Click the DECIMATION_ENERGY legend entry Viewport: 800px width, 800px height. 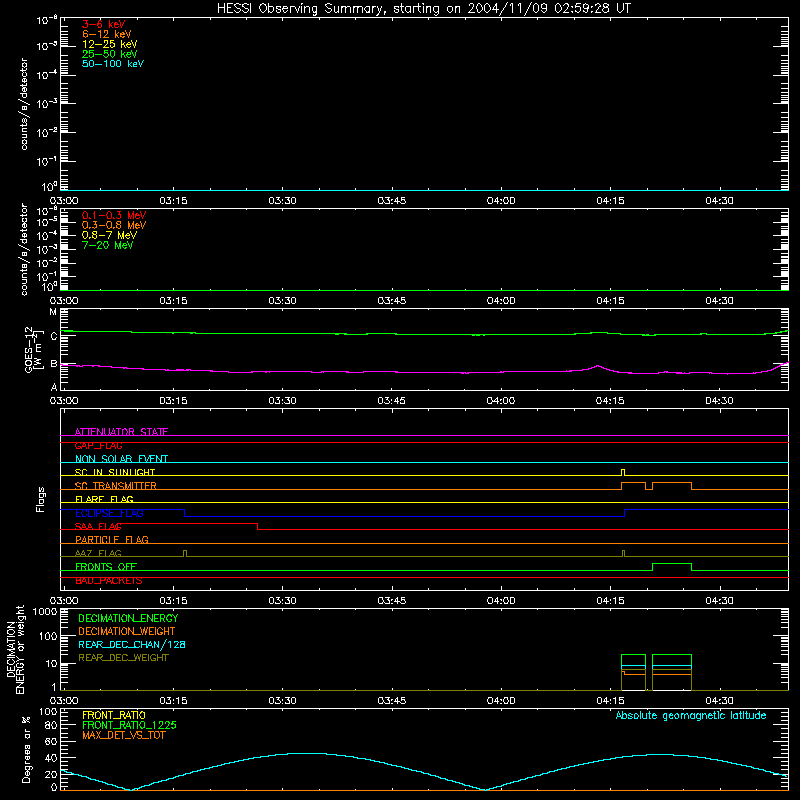[x=128, y=618]
